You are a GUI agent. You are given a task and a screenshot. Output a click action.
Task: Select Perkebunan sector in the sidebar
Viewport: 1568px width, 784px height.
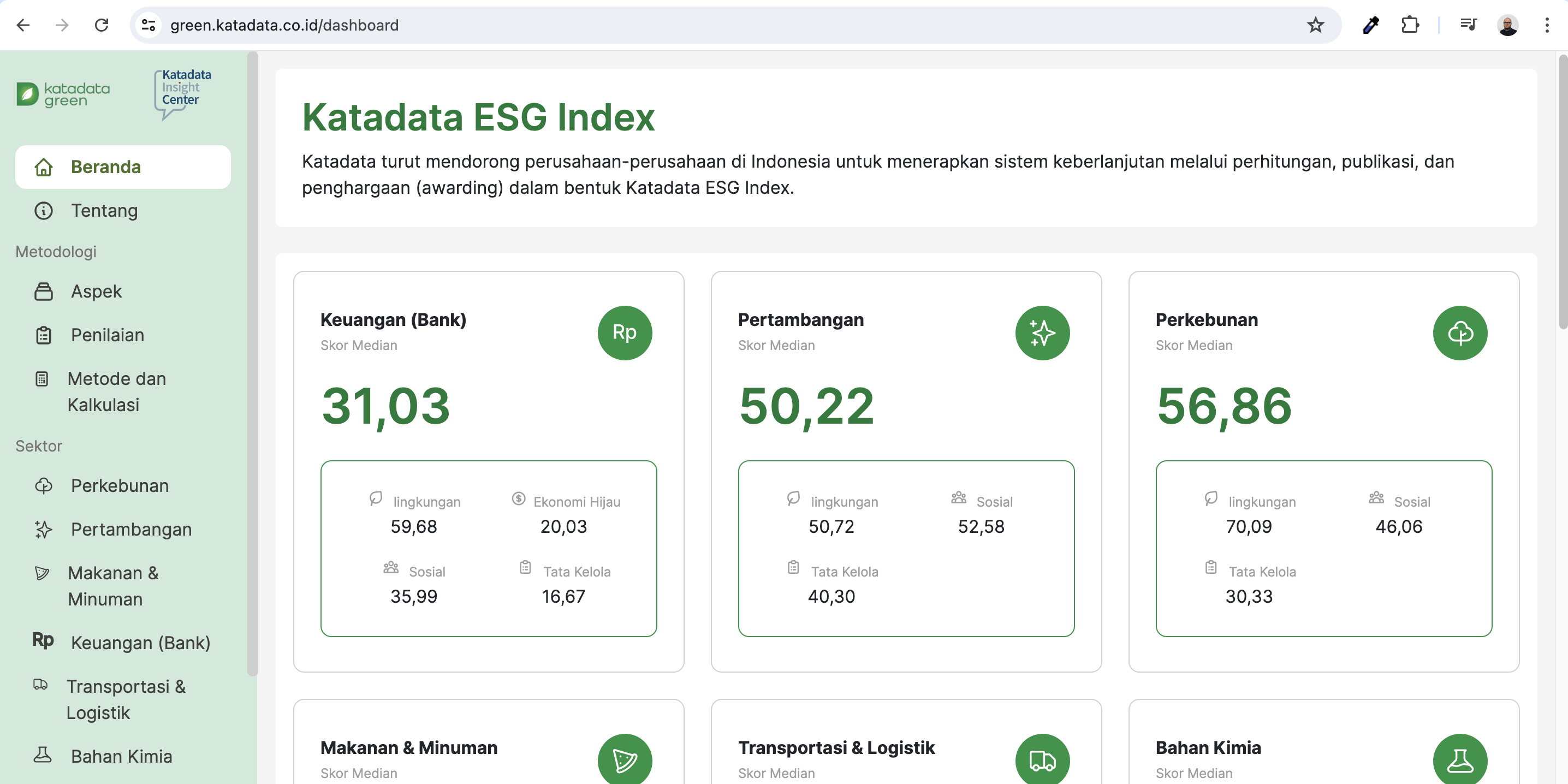tap(123, 486)
